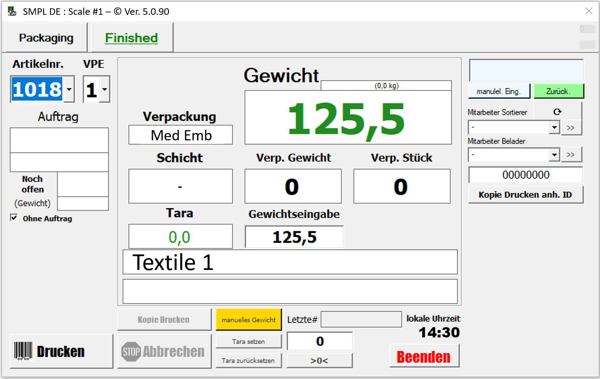Switch to the Finished tab
This screenshot has height=379, width=600.
131,38
